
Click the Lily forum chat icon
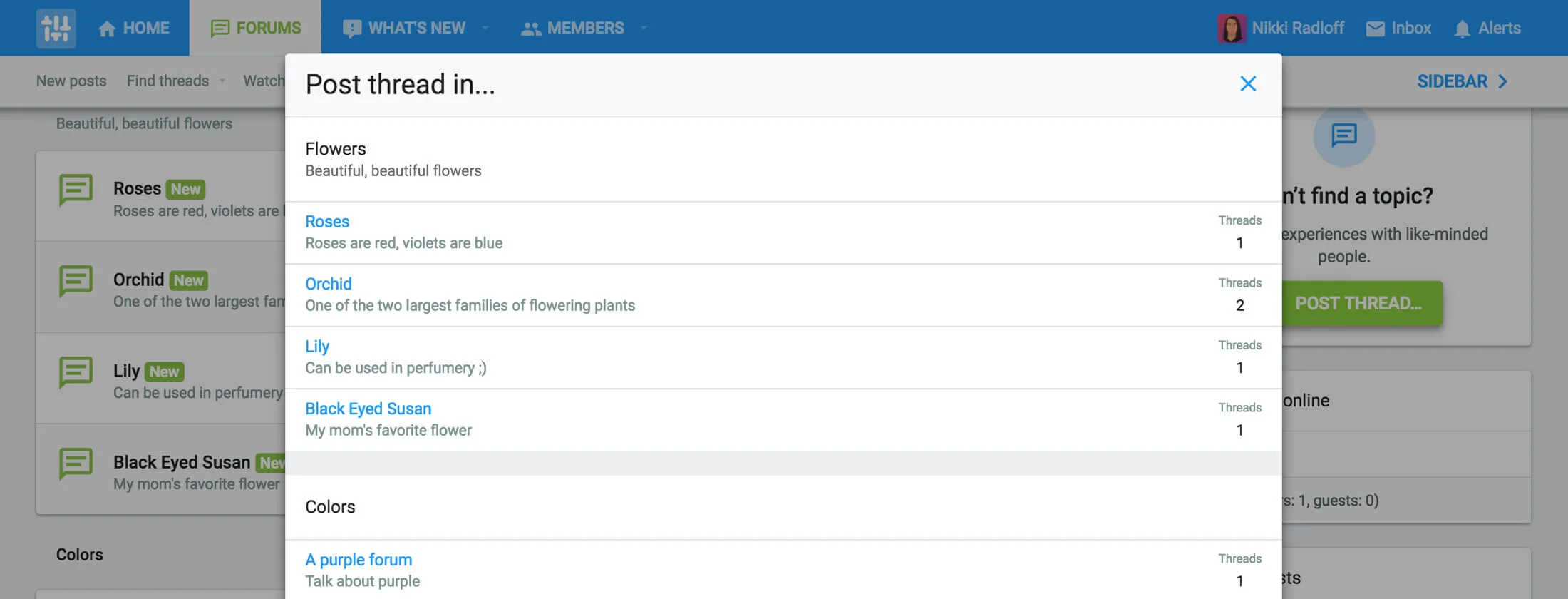[x=76, y=372]
